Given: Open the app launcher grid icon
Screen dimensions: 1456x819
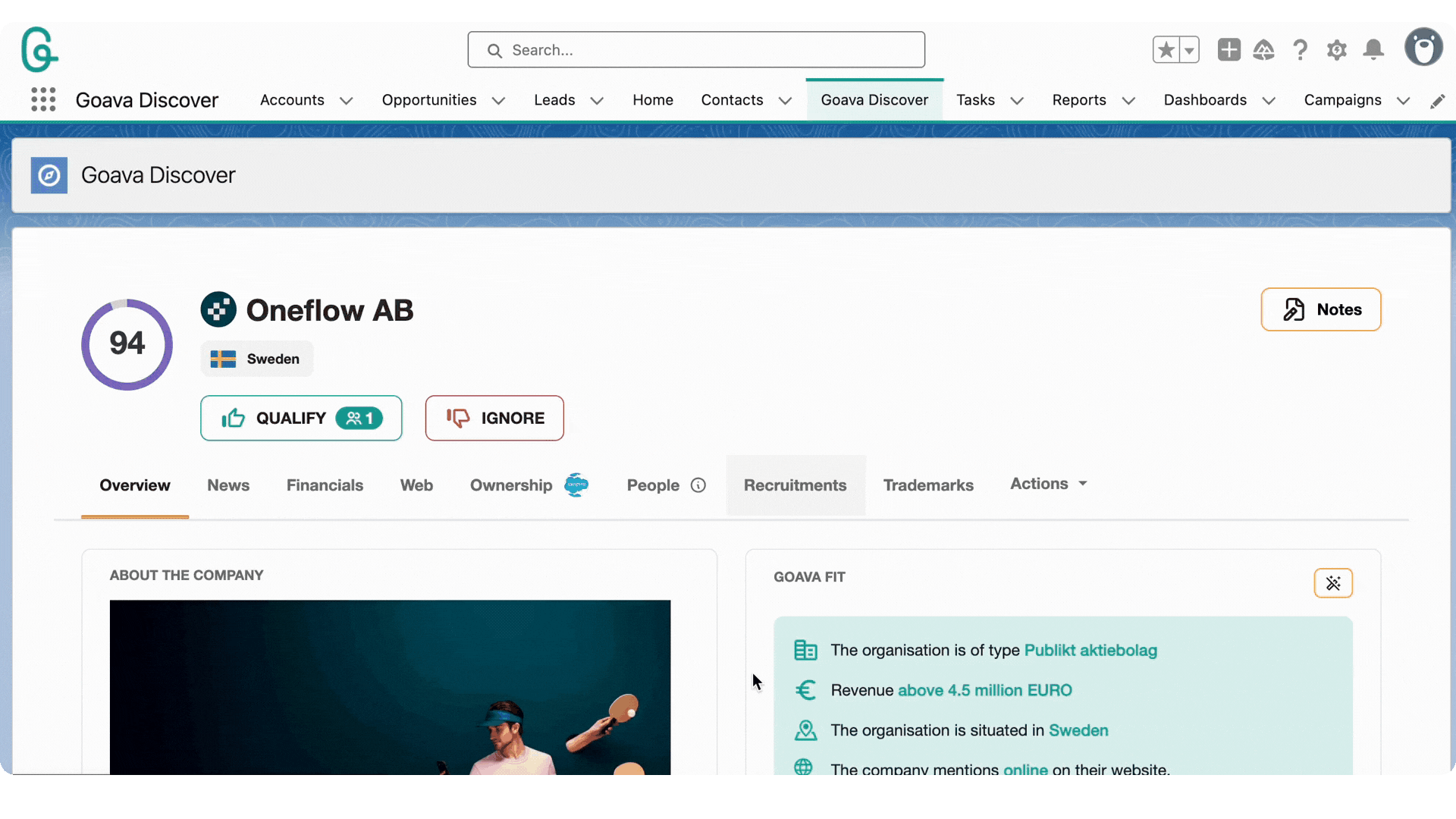Looking at the screenshot, I should click(x=43, y=99).
